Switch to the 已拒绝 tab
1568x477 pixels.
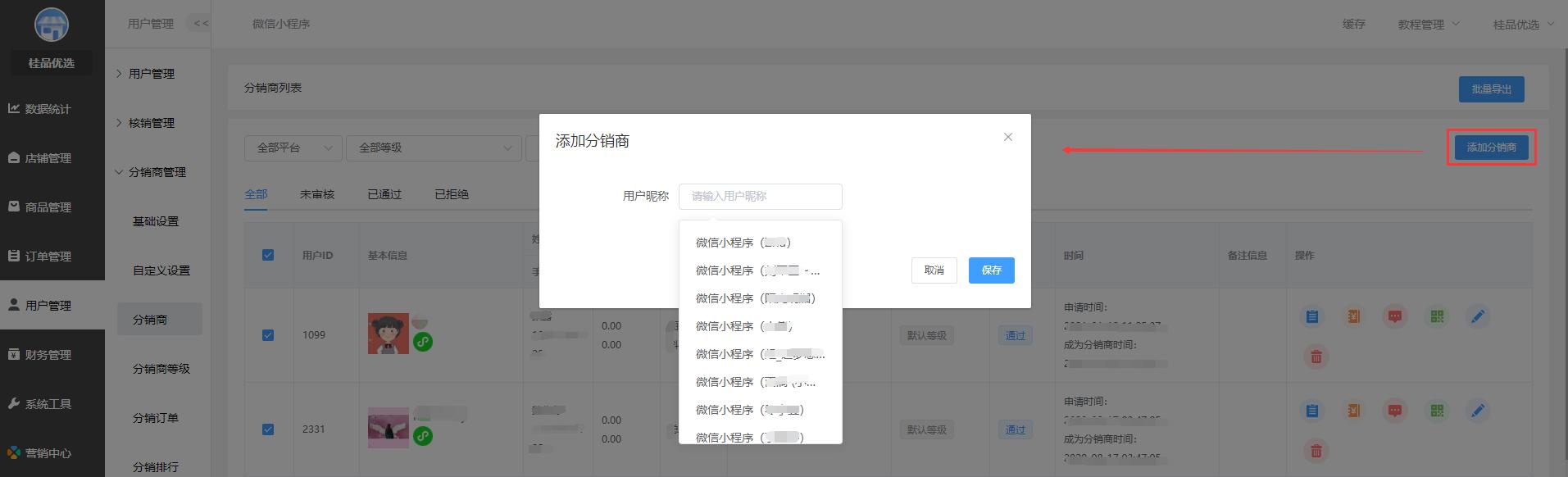point(452,194)
